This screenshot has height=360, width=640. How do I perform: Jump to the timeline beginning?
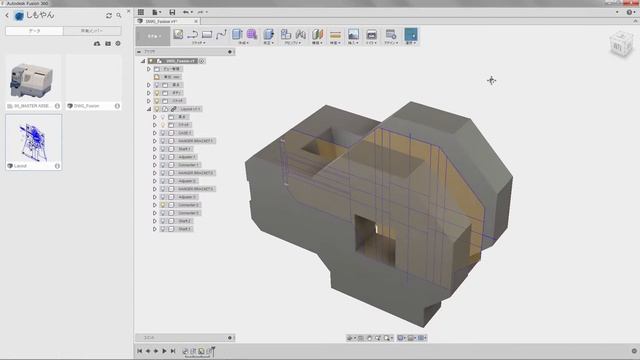point(140,351)
